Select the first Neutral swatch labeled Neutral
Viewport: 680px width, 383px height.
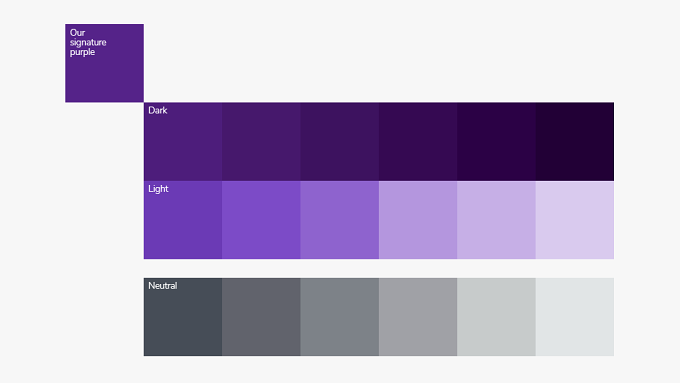click(183, 317)
